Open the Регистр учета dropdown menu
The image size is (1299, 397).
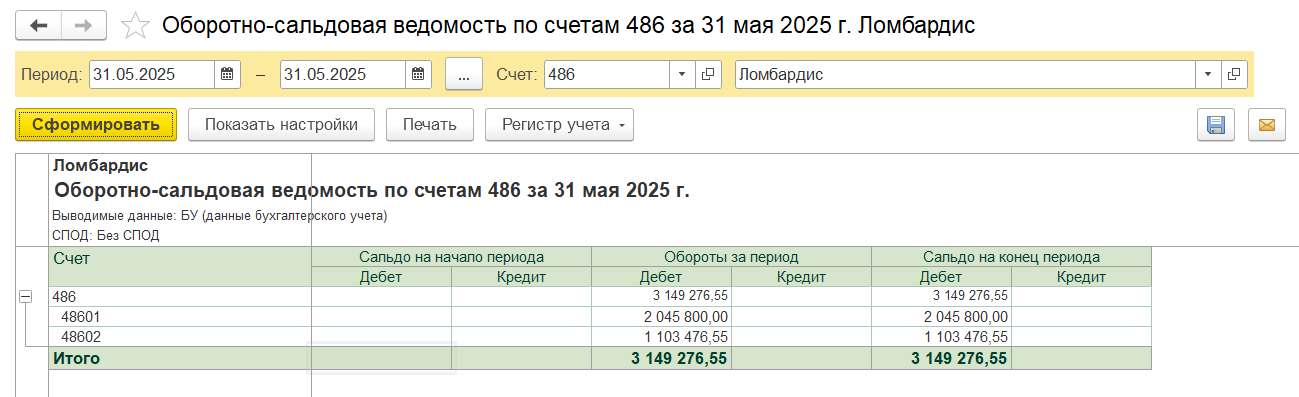[559, 125]
